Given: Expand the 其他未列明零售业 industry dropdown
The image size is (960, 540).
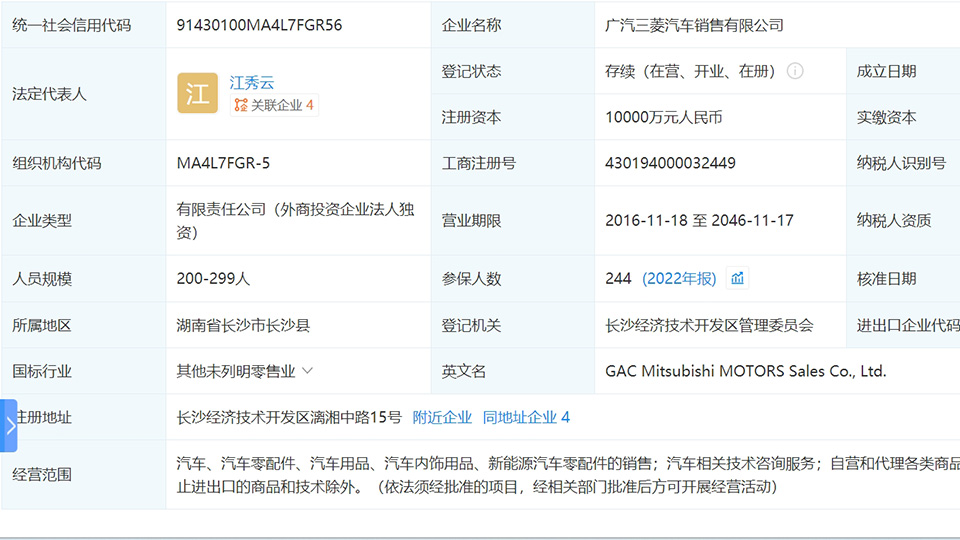Looking at the screenshot, I should tap(307, 371).
